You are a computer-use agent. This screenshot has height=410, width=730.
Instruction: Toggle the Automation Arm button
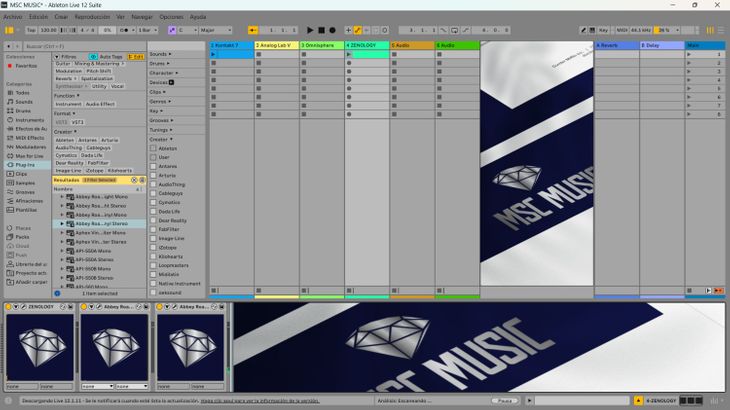tap(357, 30)
